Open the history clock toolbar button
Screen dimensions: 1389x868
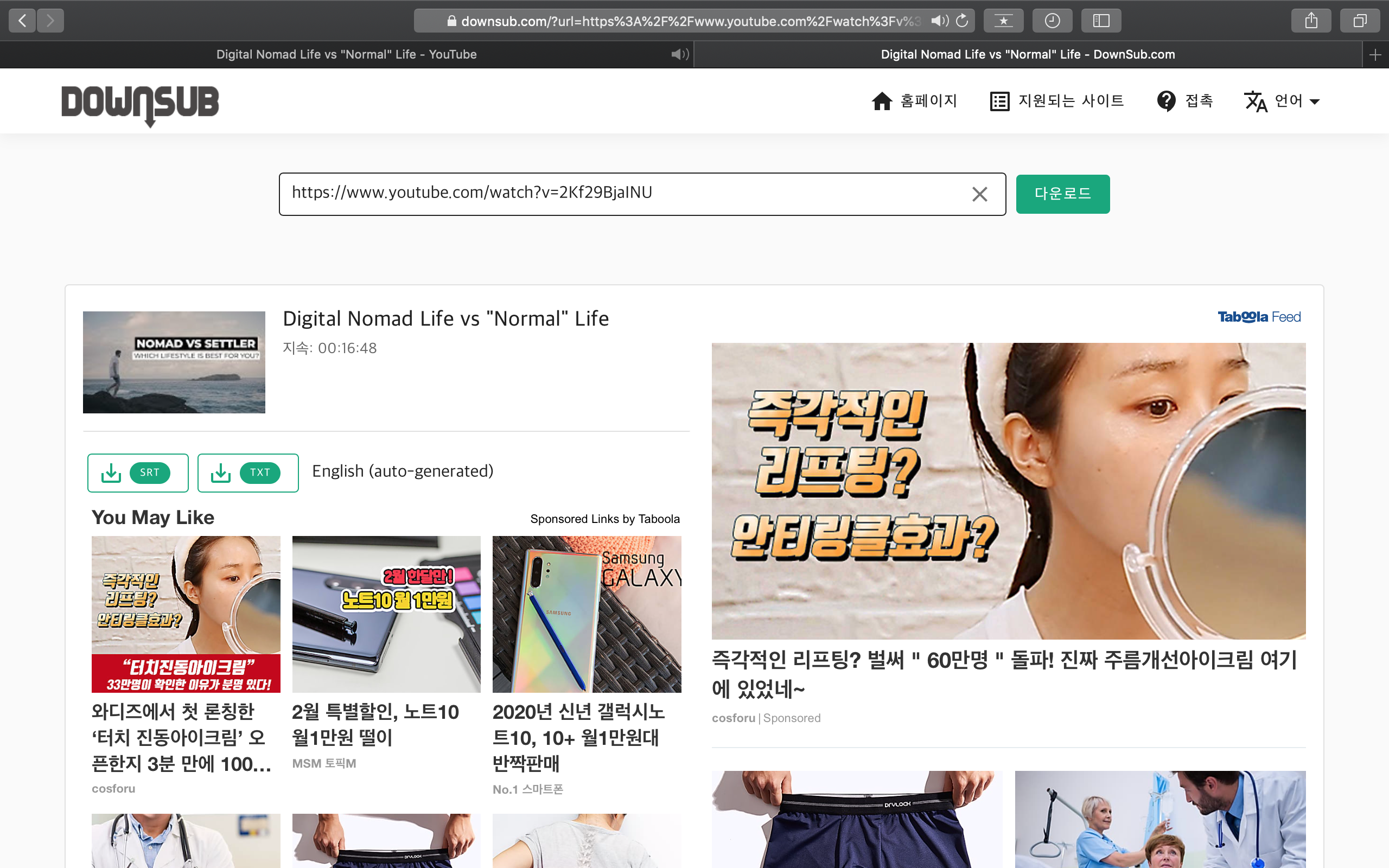[1052, 21]
